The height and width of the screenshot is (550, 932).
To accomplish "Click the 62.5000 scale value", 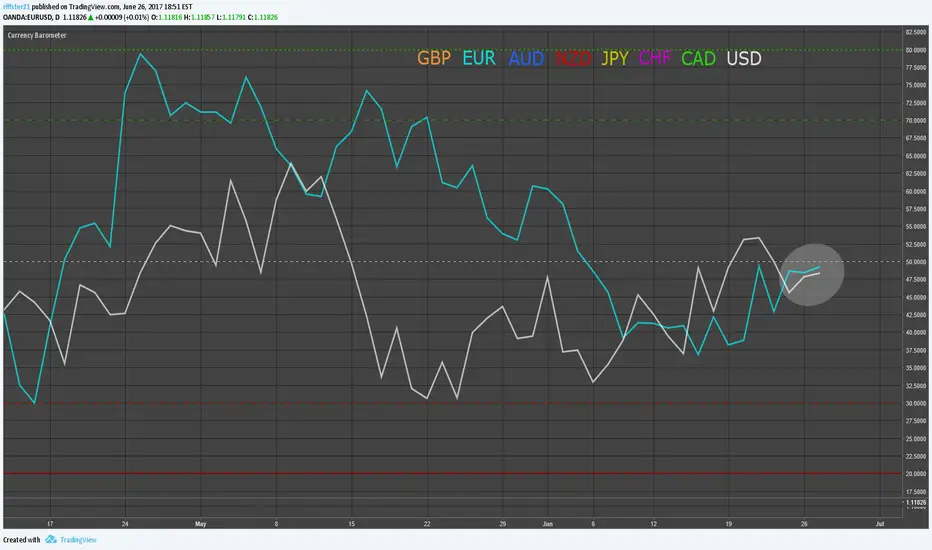I will [915, 174].
